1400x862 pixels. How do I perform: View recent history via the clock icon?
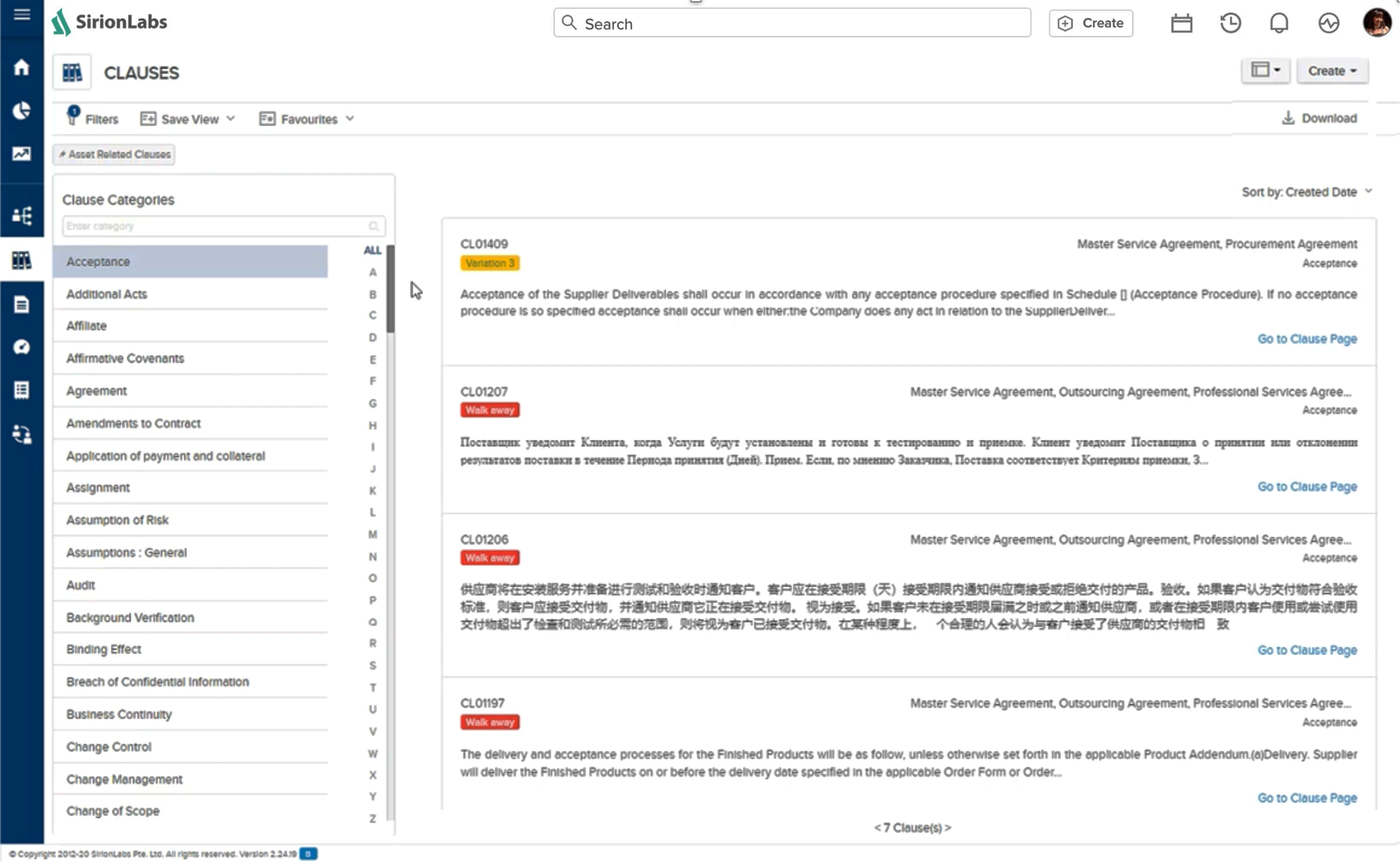1230,23
